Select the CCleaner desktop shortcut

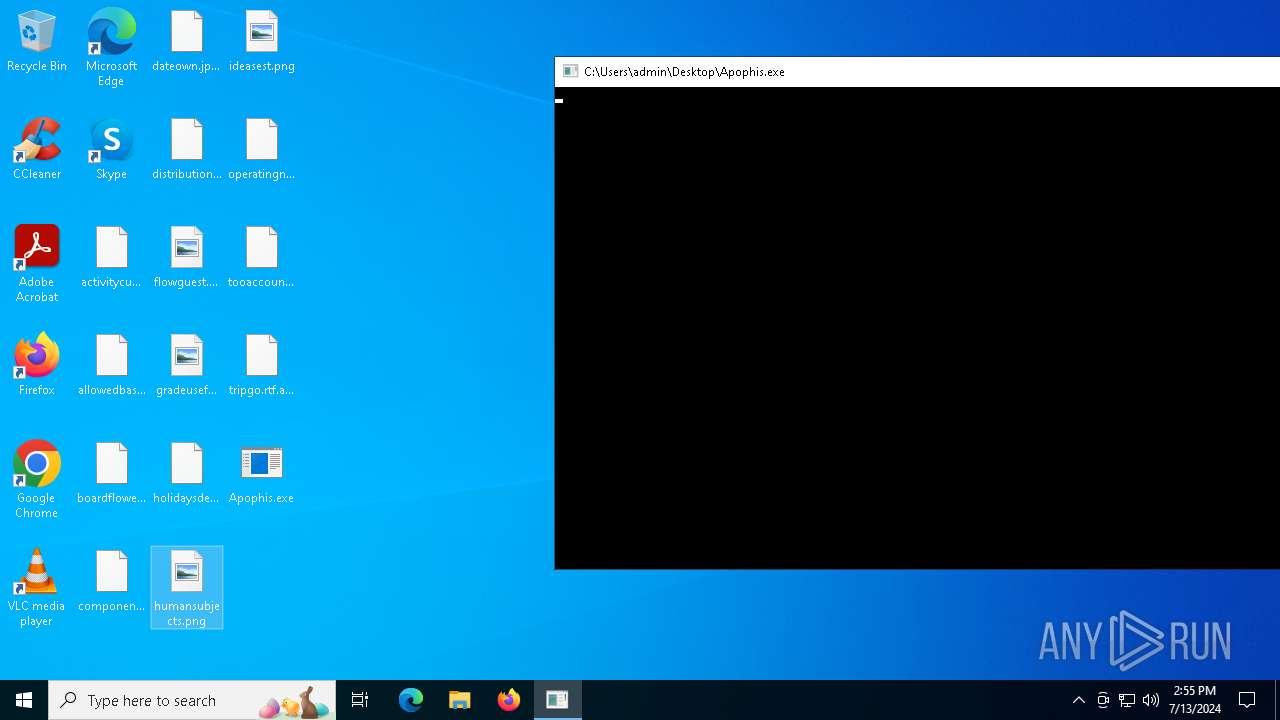[x=37, y=150]
